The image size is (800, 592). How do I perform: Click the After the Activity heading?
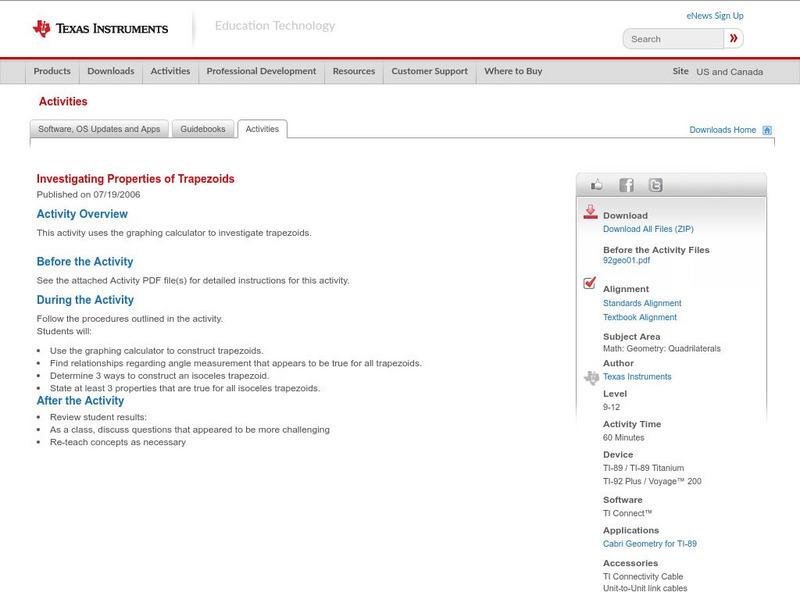click(x=80, y=401)
